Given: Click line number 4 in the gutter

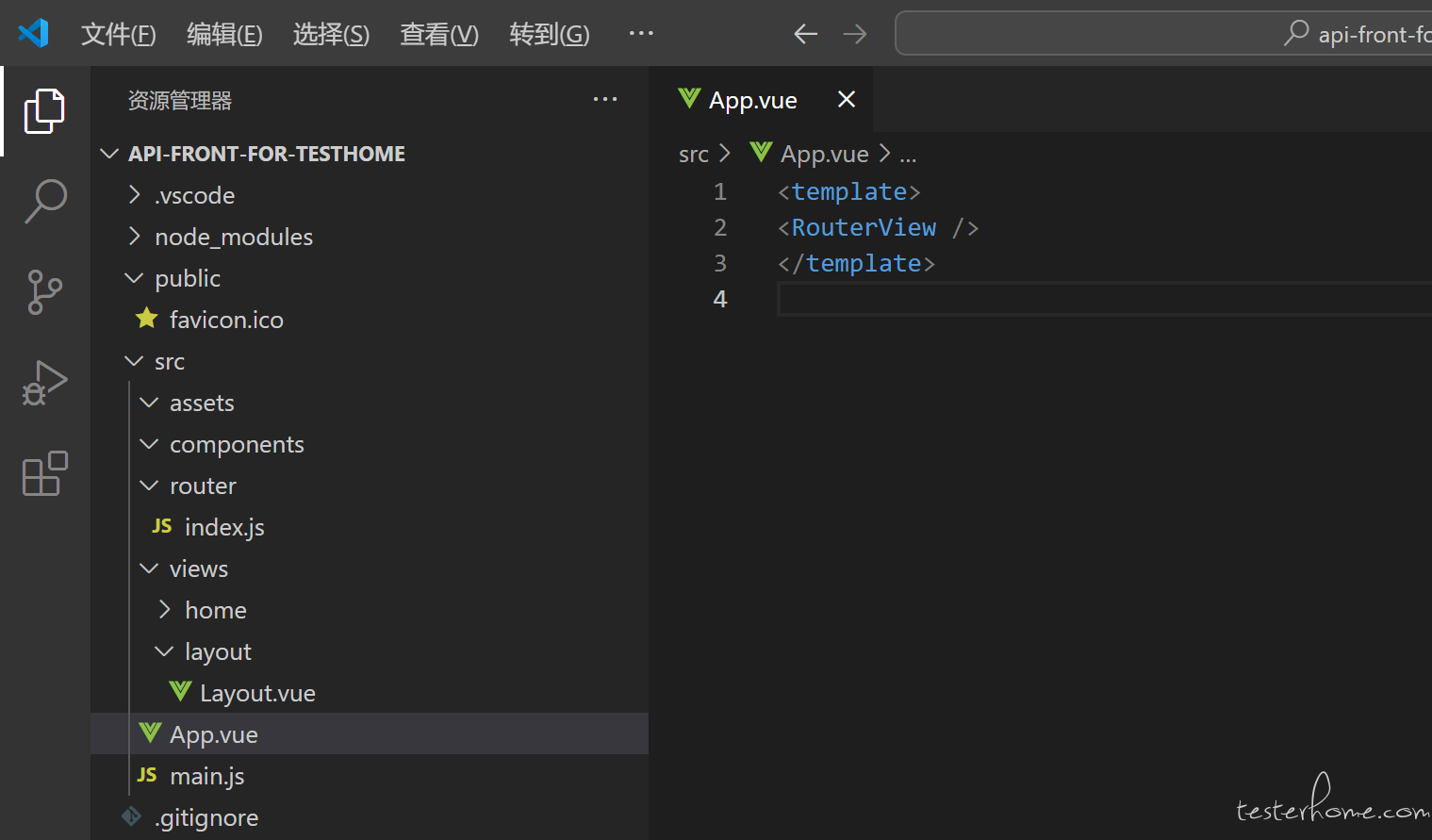Looking at the screenshot, I should 720,299.
